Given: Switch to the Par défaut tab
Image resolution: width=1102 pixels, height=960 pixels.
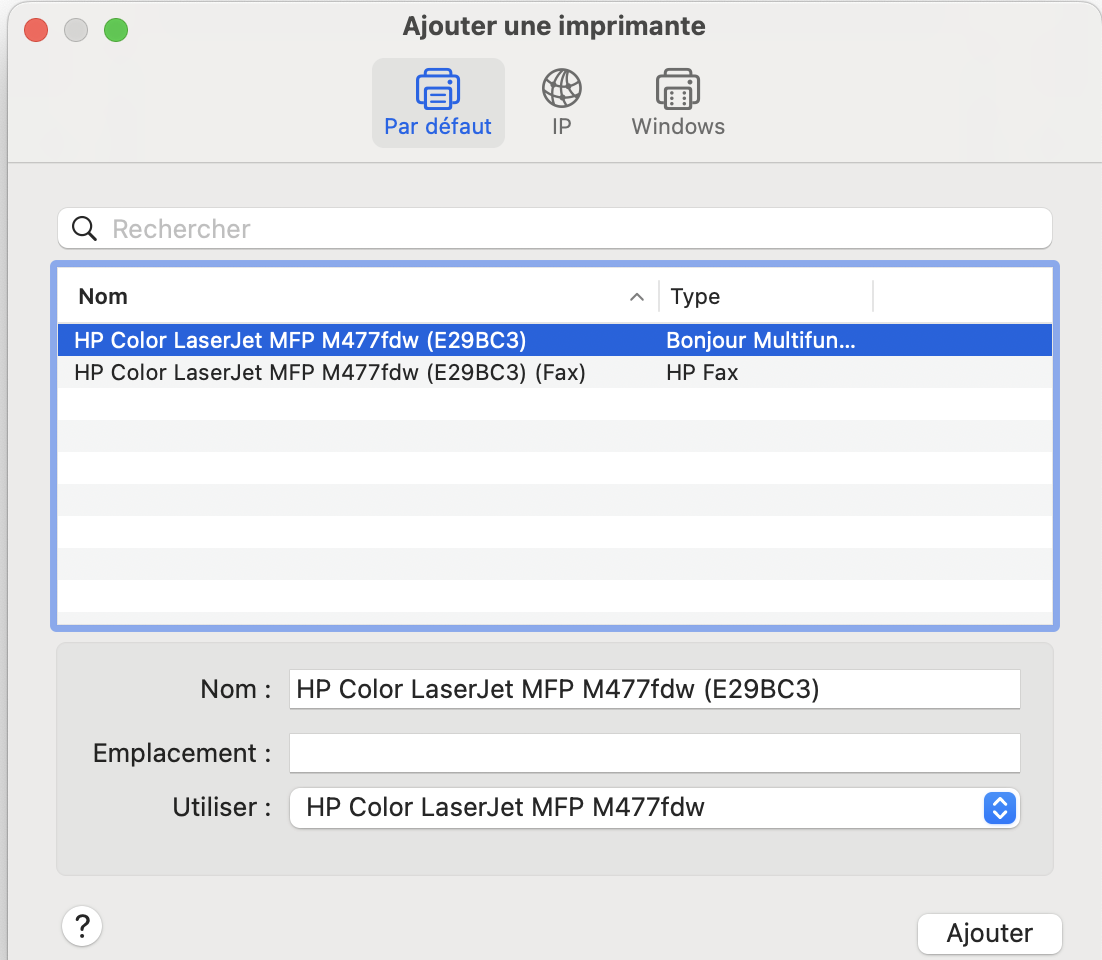Looking at the screenshot, I should tap(438, 103).
